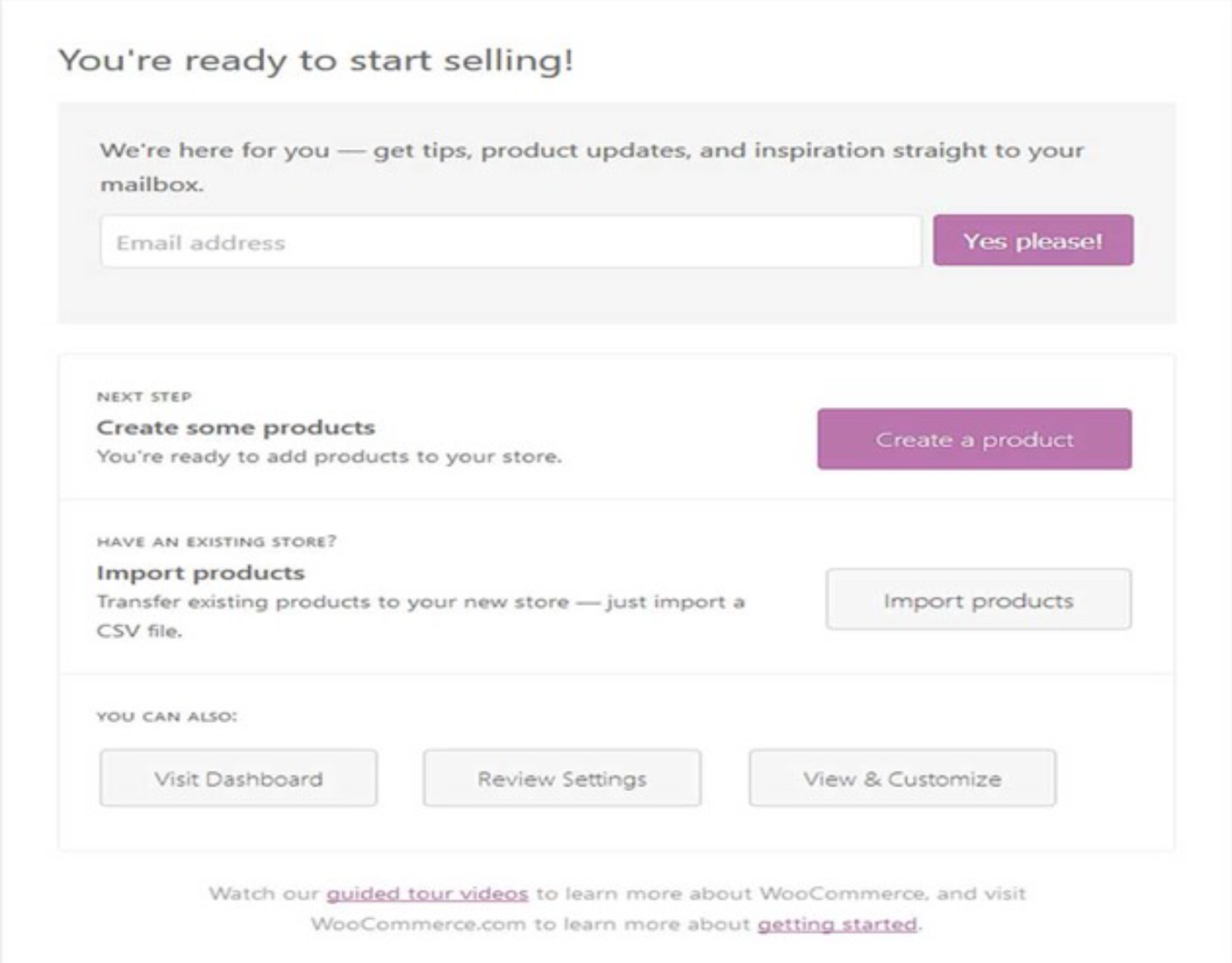Click the 'Watch our' footer text

click(x=263, y=894)
